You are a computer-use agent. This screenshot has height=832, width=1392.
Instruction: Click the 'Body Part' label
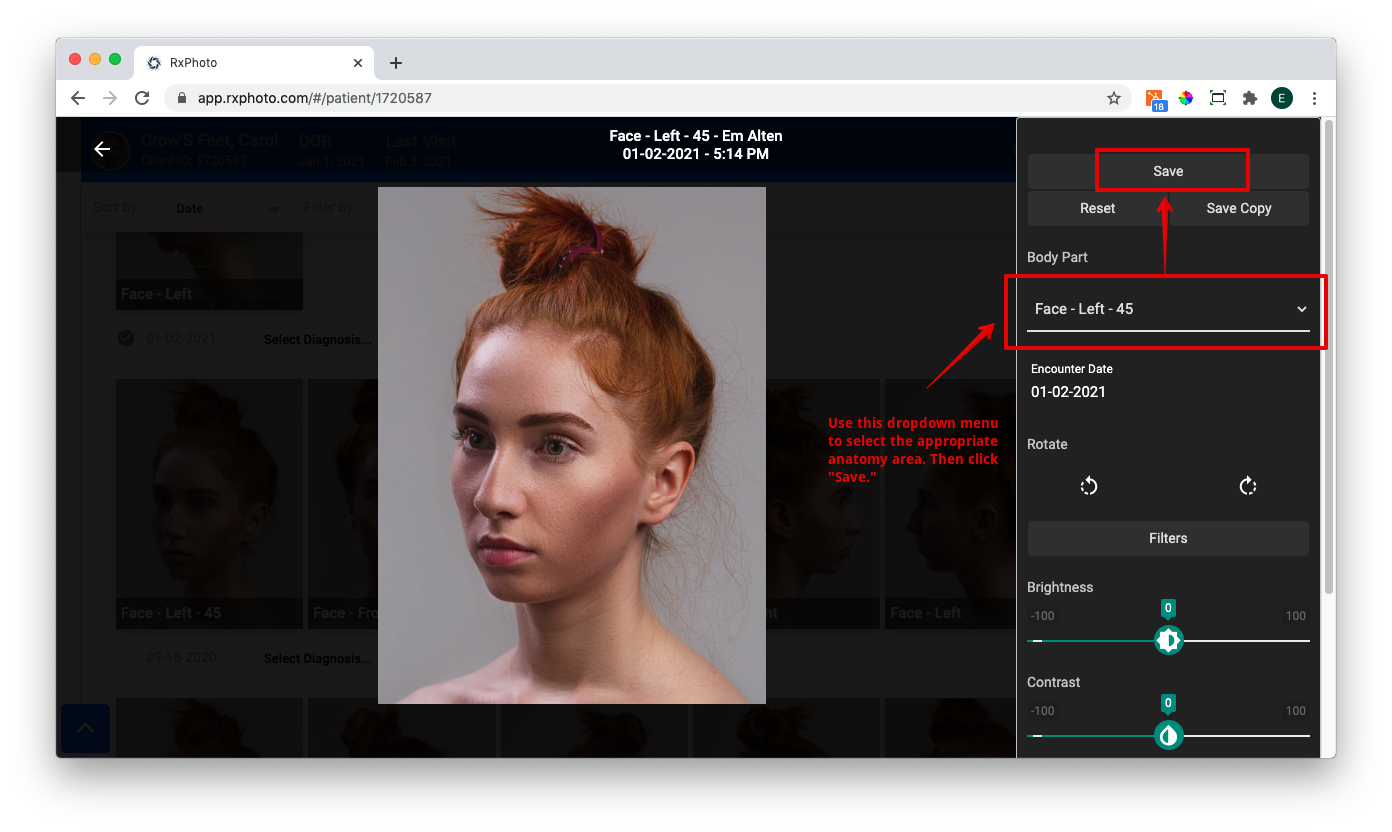pos(1057,257)
